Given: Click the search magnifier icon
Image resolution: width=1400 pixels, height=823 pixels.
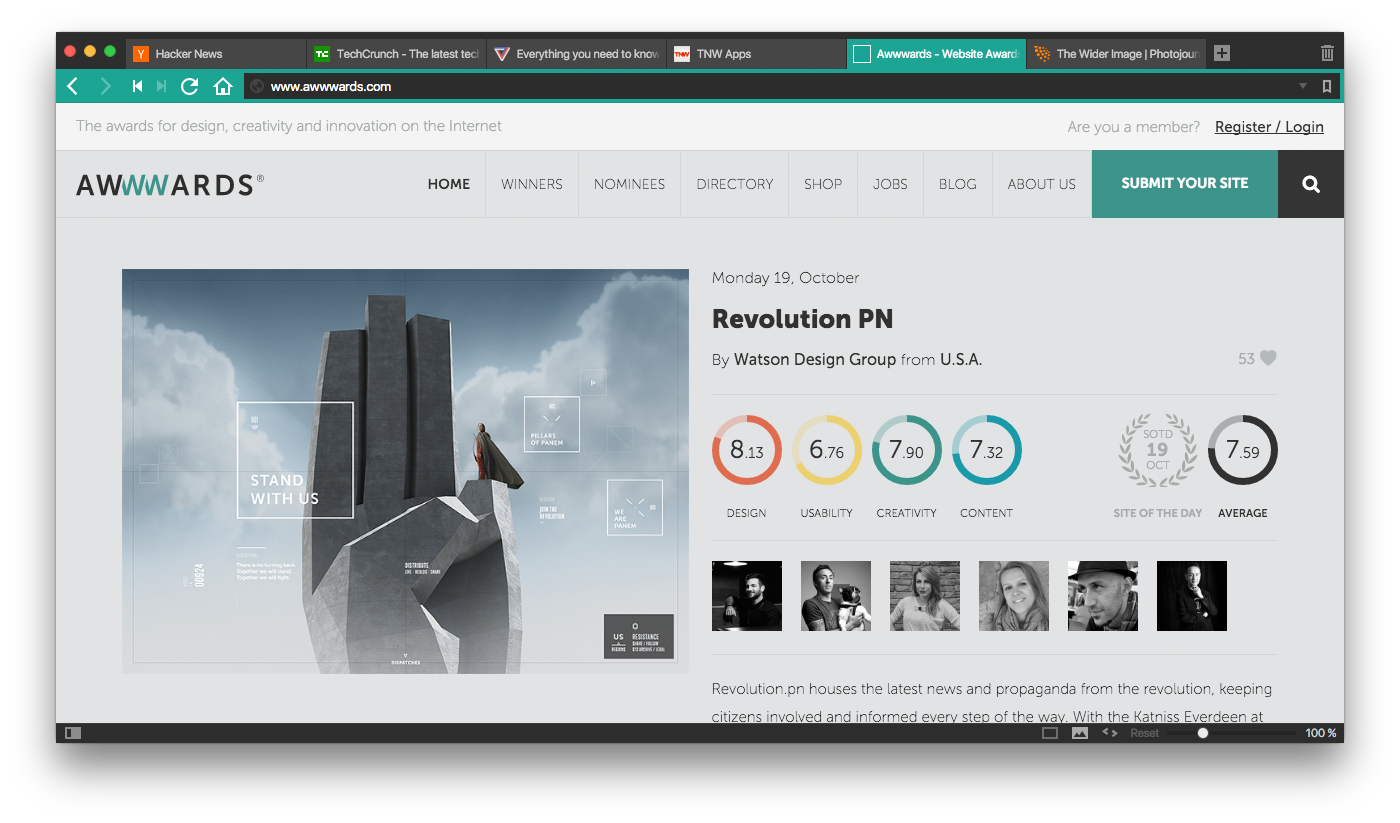Looking at the screenshot, I should [x=1311, y=184].
